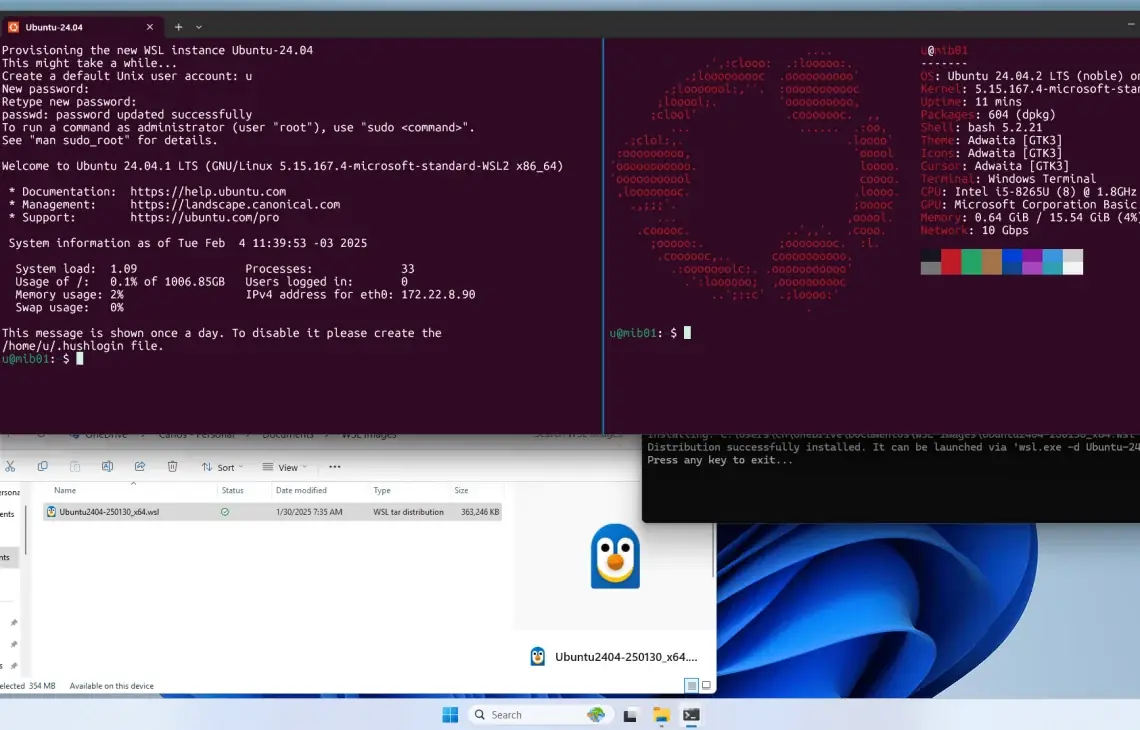This screenshot has height=730, width=1140.
Task: Click the 1/30/2025 7:35 AM date cell
Action: [x=309, y=512]
